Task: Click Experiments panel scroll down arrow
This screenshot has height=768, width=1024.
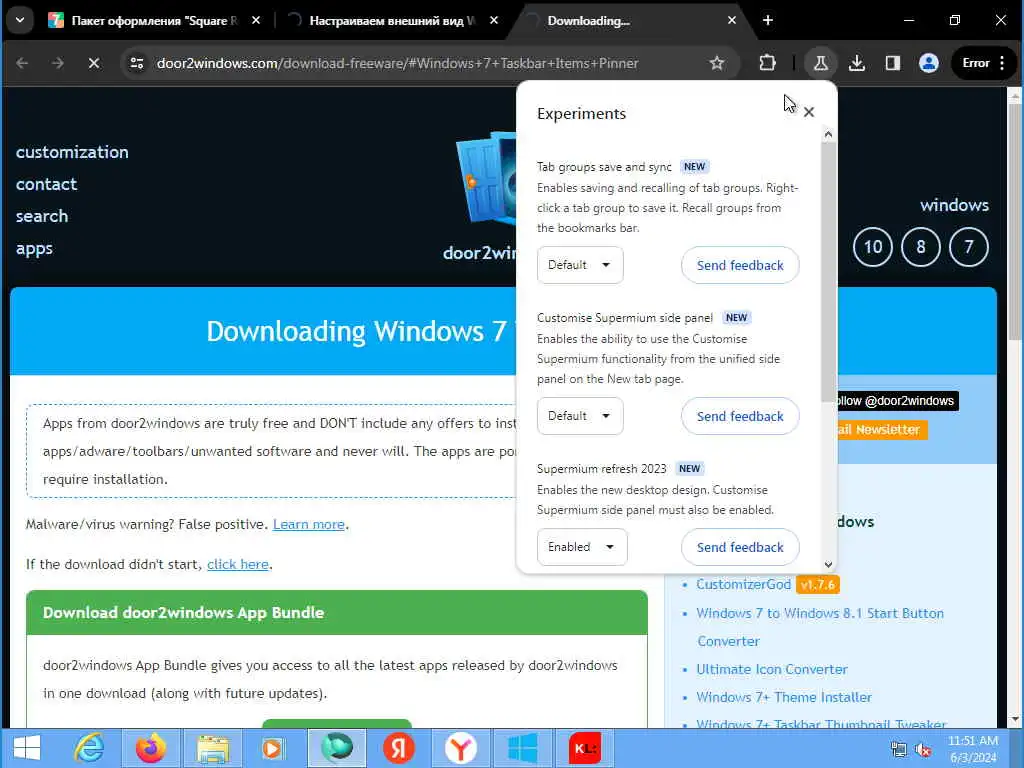Action: [x=828, y=565]
